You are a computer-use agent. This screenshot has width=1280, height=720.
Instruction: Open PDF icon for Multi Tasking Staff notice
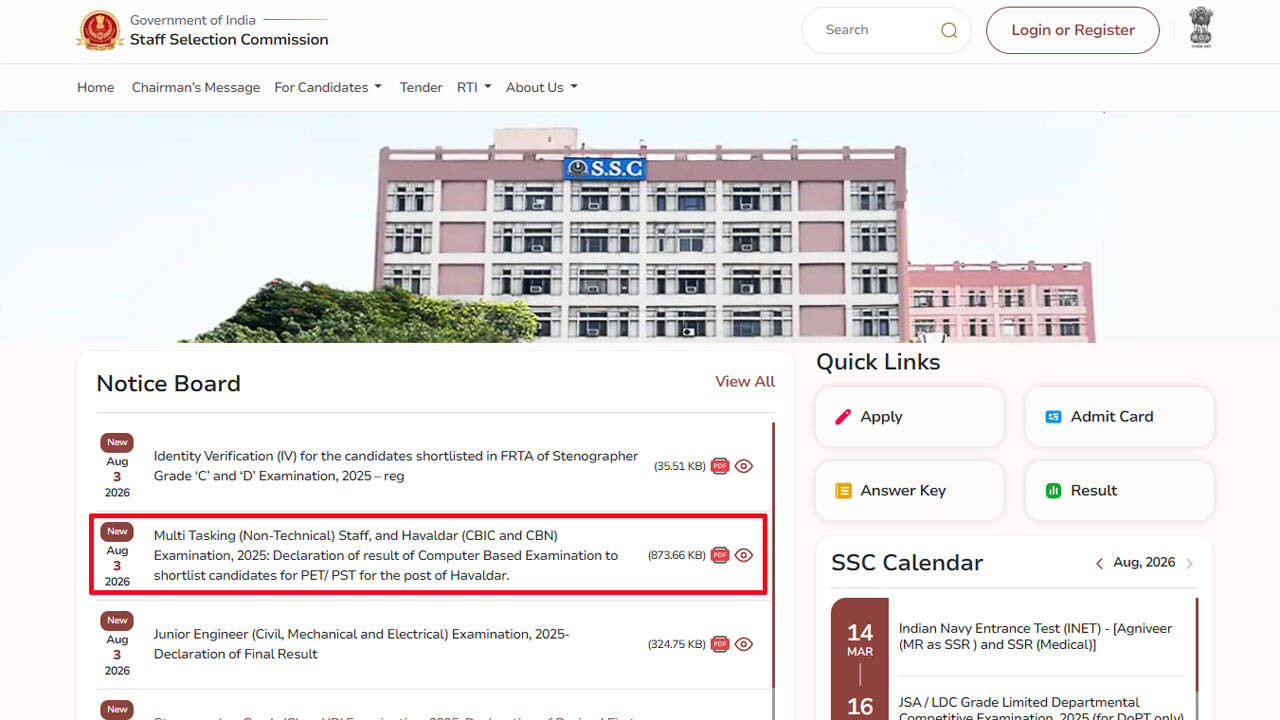coord(720,555)
